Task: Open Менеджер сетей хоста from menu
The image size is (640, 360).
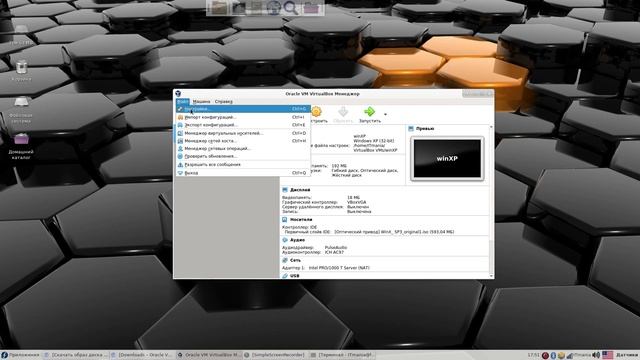Action: tap(243, 141)
